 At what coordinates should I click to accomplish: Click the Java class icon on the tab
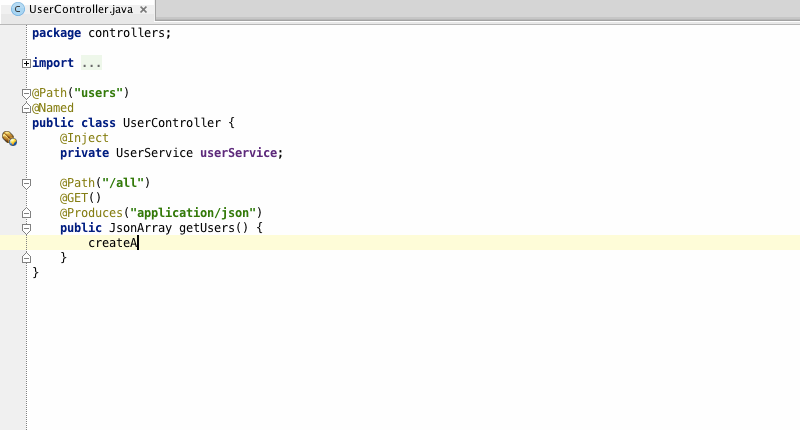click(17, 9)
